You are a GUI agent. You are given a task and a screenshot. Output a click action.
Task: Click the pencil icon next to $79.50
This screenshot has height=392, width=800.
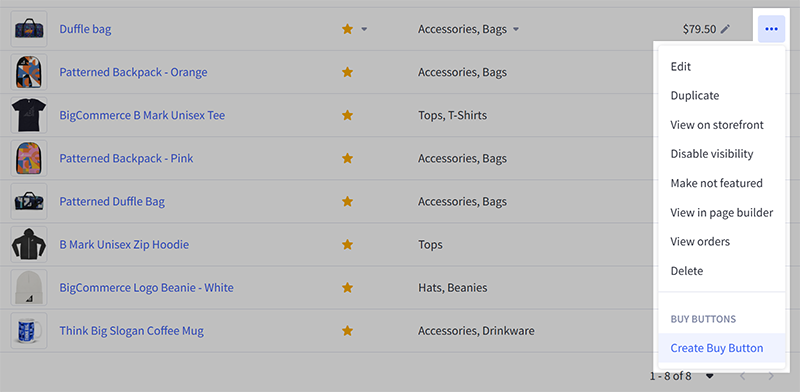725,29
